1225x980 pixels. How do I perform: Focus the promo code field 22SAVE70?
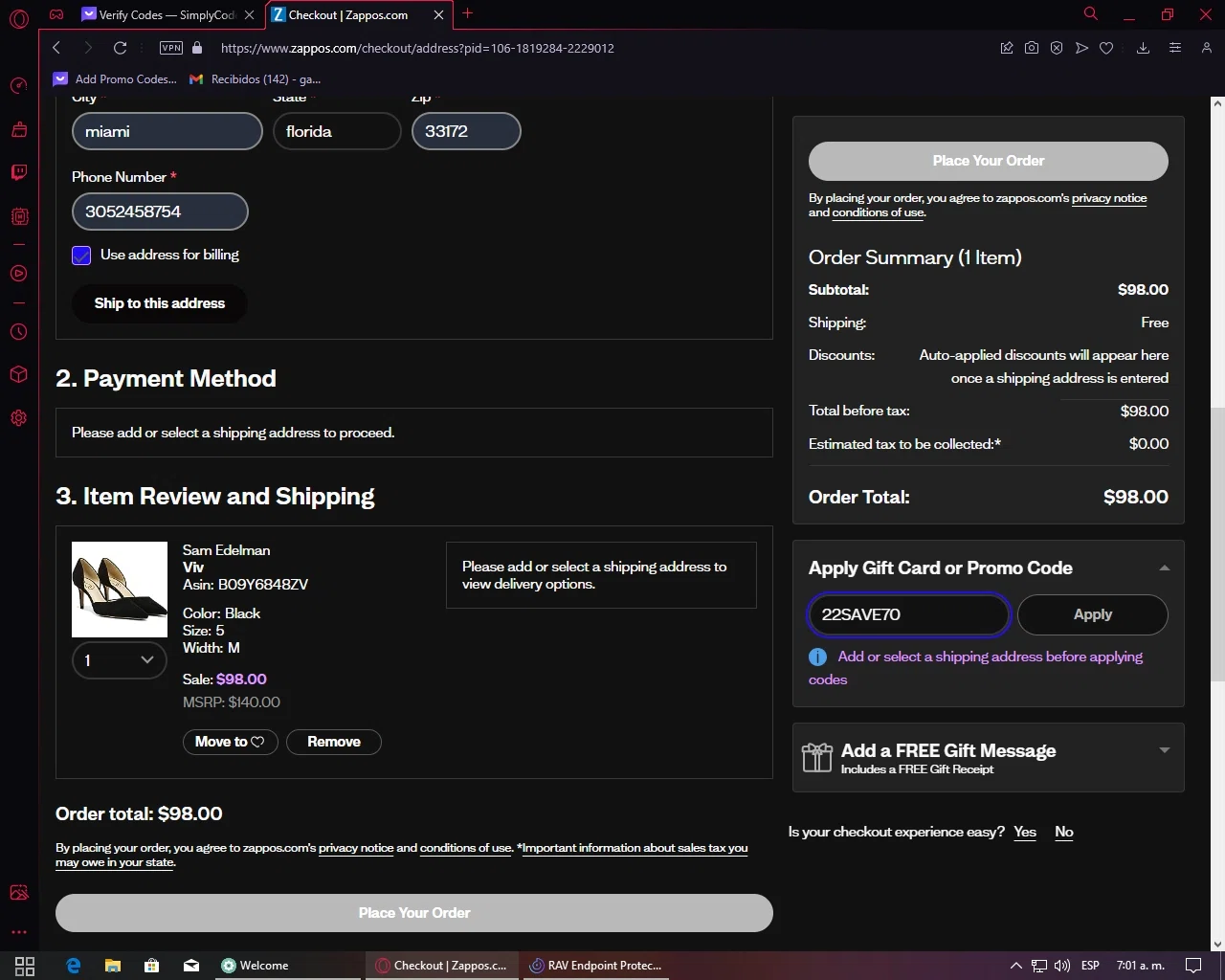click(909, 614)
